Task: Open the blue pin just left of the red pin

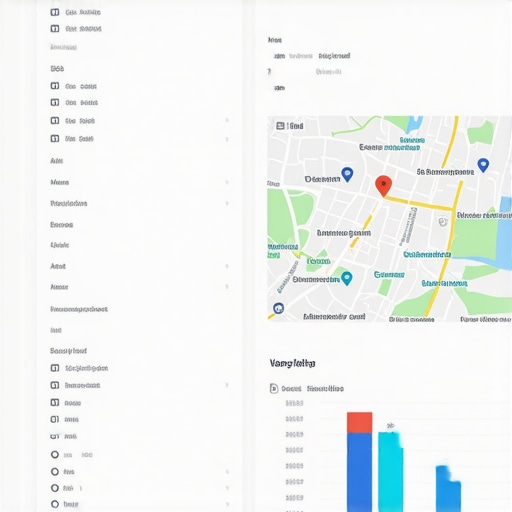Action: click(x=347, y=174)
